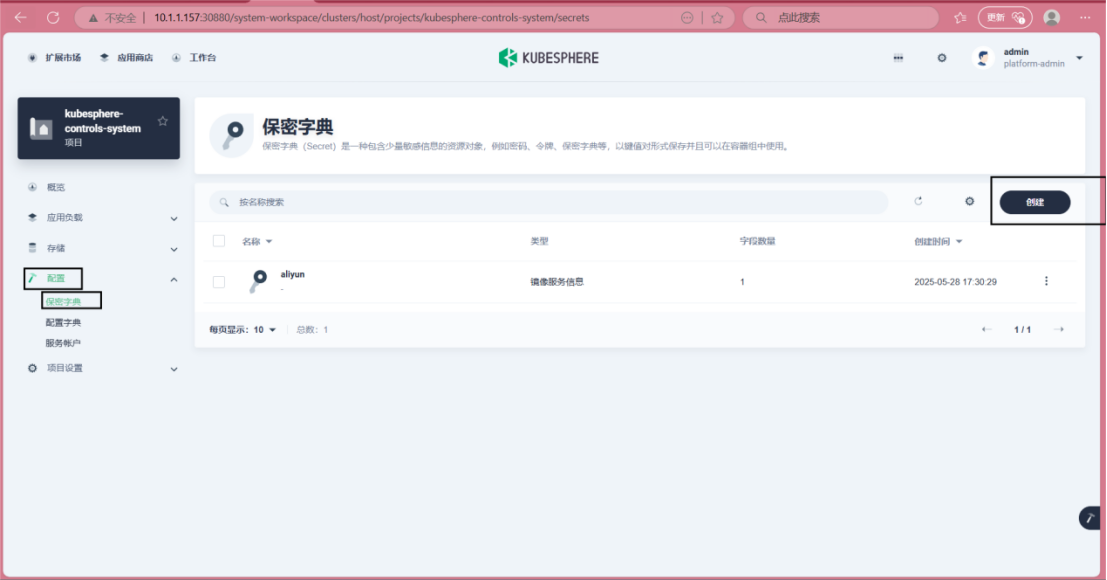Sort by 创建时间 column dropdown
Screen dimensions: 1107x580
pos(959,241)
